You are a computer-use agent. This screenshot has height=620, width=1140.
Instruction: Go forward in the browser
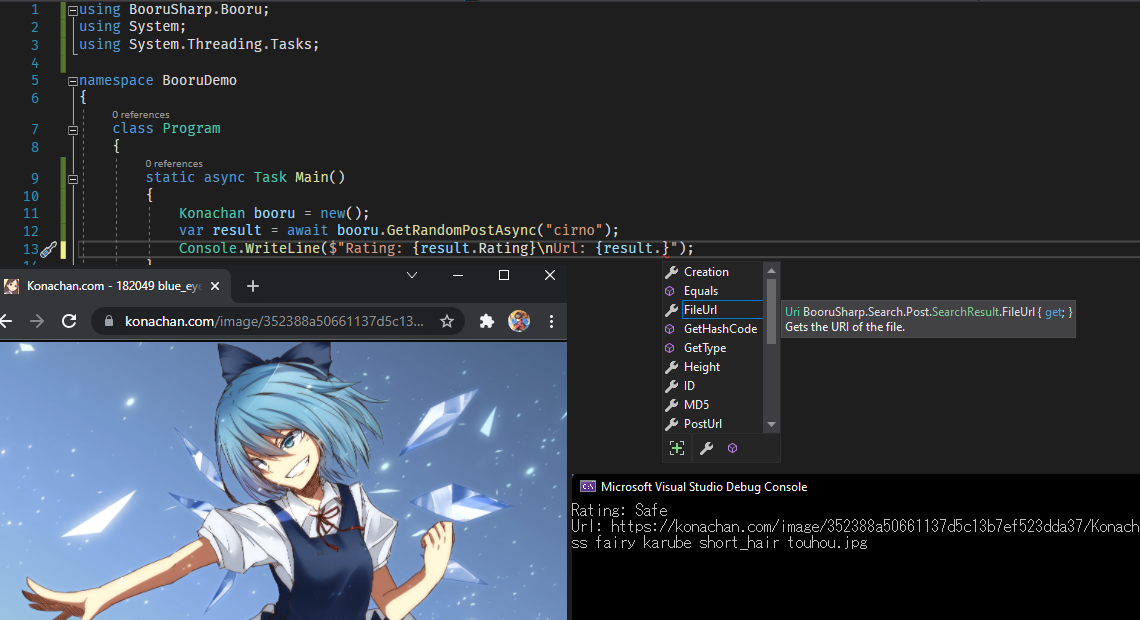coord(37,321)
